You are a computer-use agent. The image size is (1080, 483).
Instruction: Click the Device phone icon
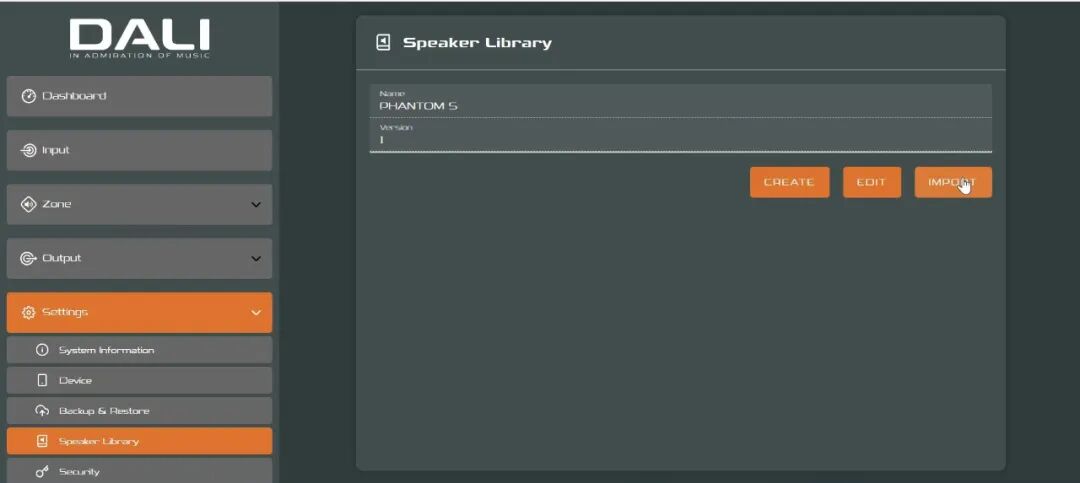coord(42,380)
